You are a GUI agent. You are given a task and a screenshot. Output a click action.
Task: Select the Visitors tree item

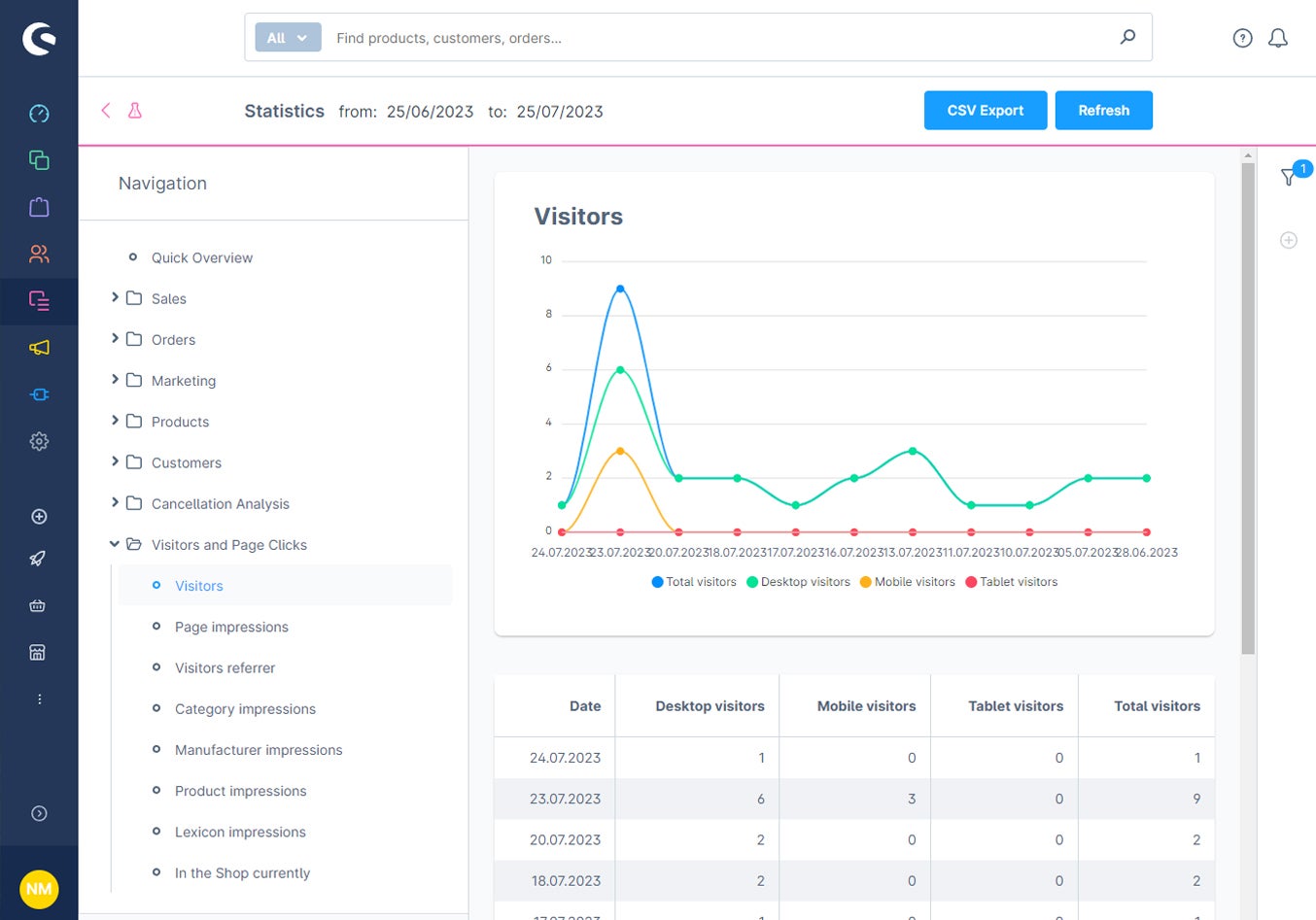tap(199, 586)
